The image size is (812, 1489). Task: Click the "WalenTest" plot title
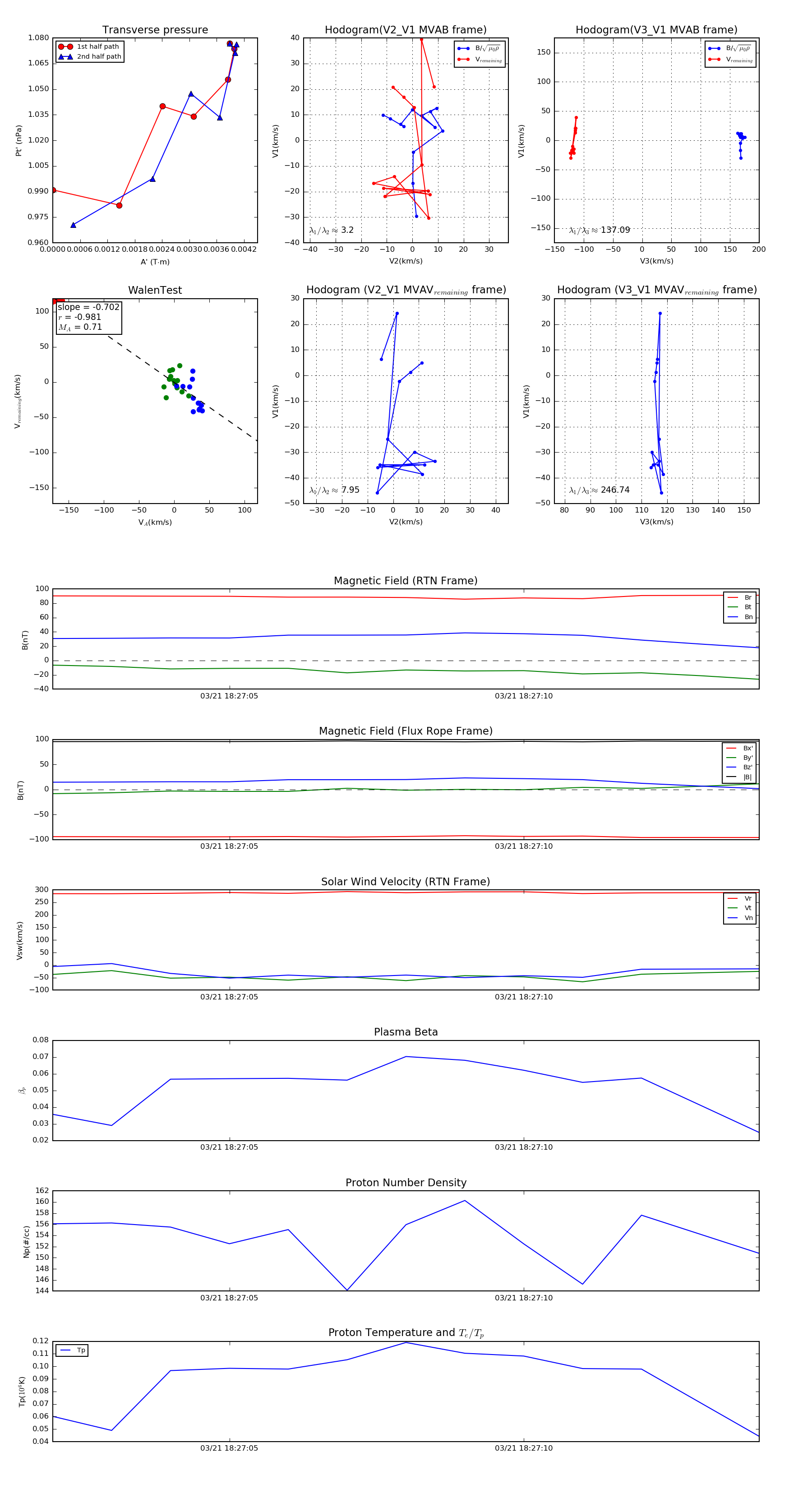(x=155, y=290)
